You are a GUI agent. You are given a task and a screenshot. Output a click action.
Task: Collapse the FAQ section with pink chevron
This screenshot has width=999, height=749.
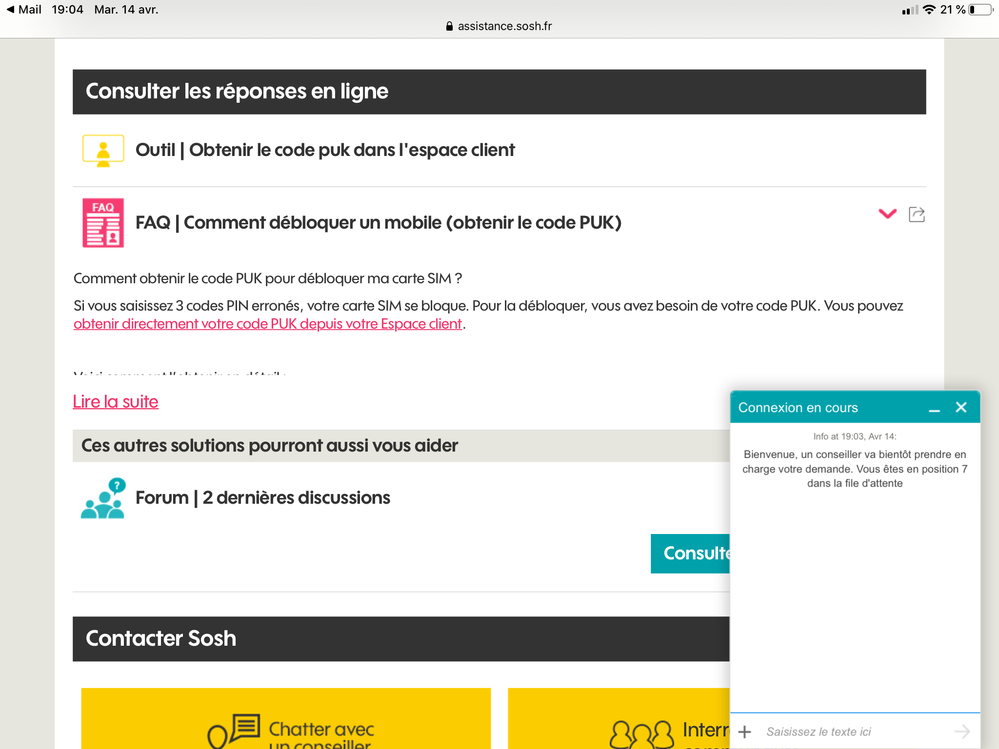887,214
